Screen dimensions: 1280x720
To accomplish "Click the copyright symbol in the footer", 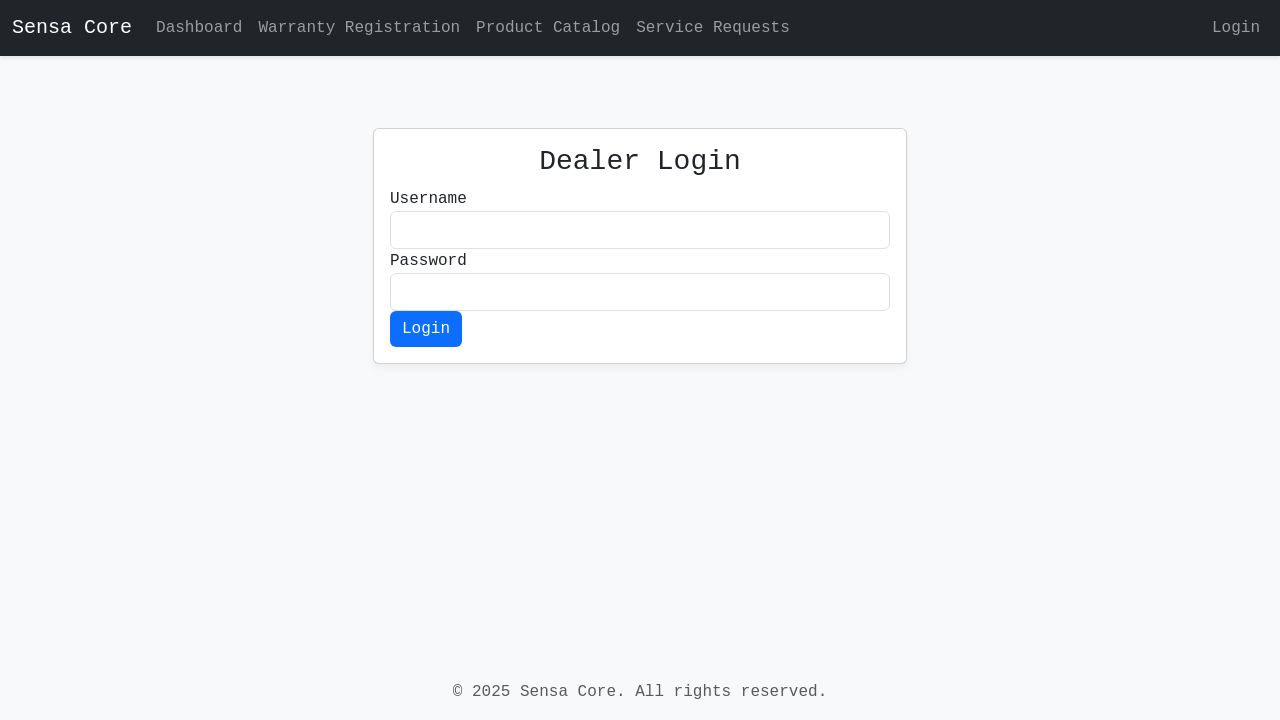I will (458, 692).
